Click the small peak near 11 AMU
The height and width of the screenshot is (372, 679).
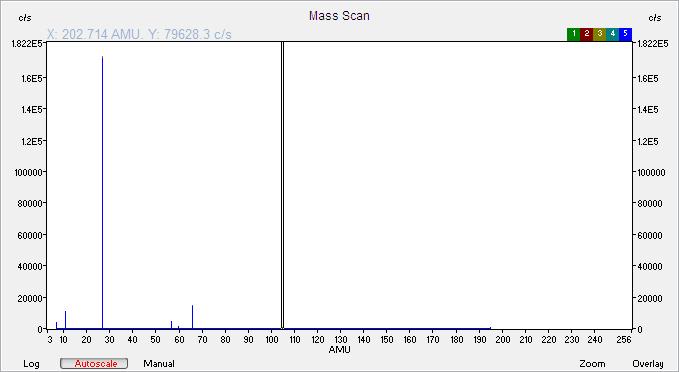pos(65,320)
